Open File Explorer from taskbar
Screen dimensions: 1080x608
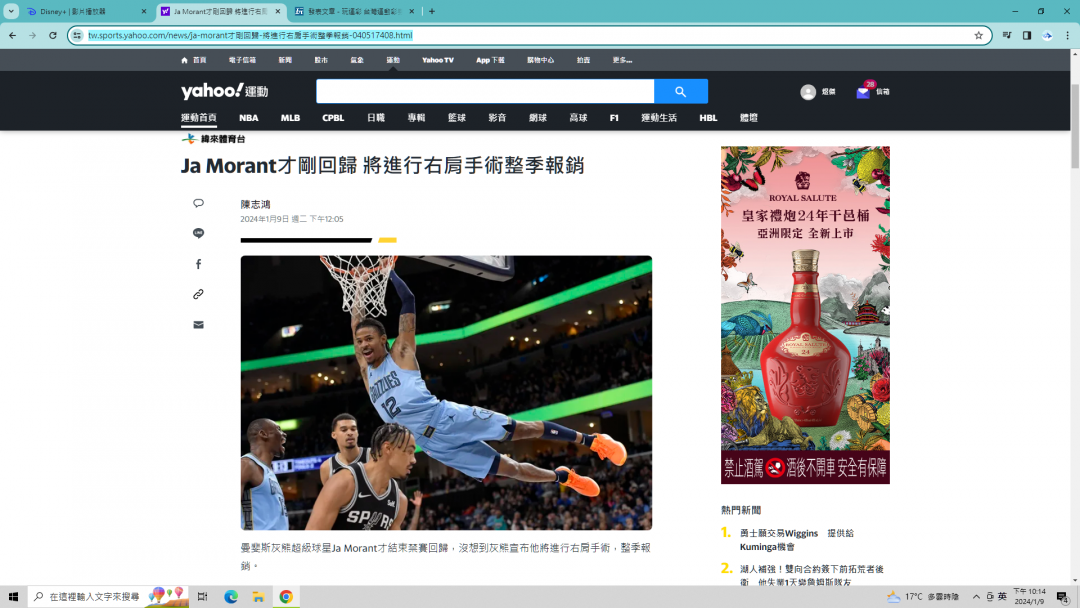click(258, 596)
